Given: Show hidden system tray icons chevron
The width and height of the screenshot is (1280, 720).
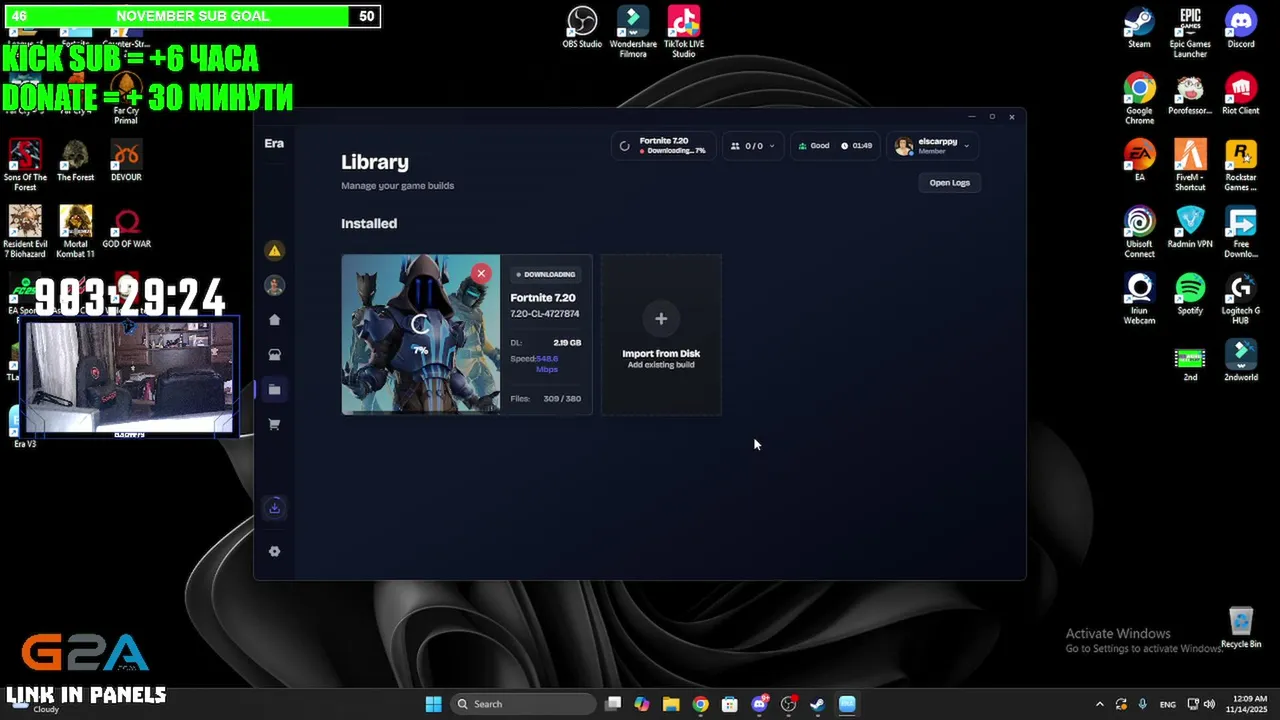Looking at the screenshot, I should pos(1100,704).
